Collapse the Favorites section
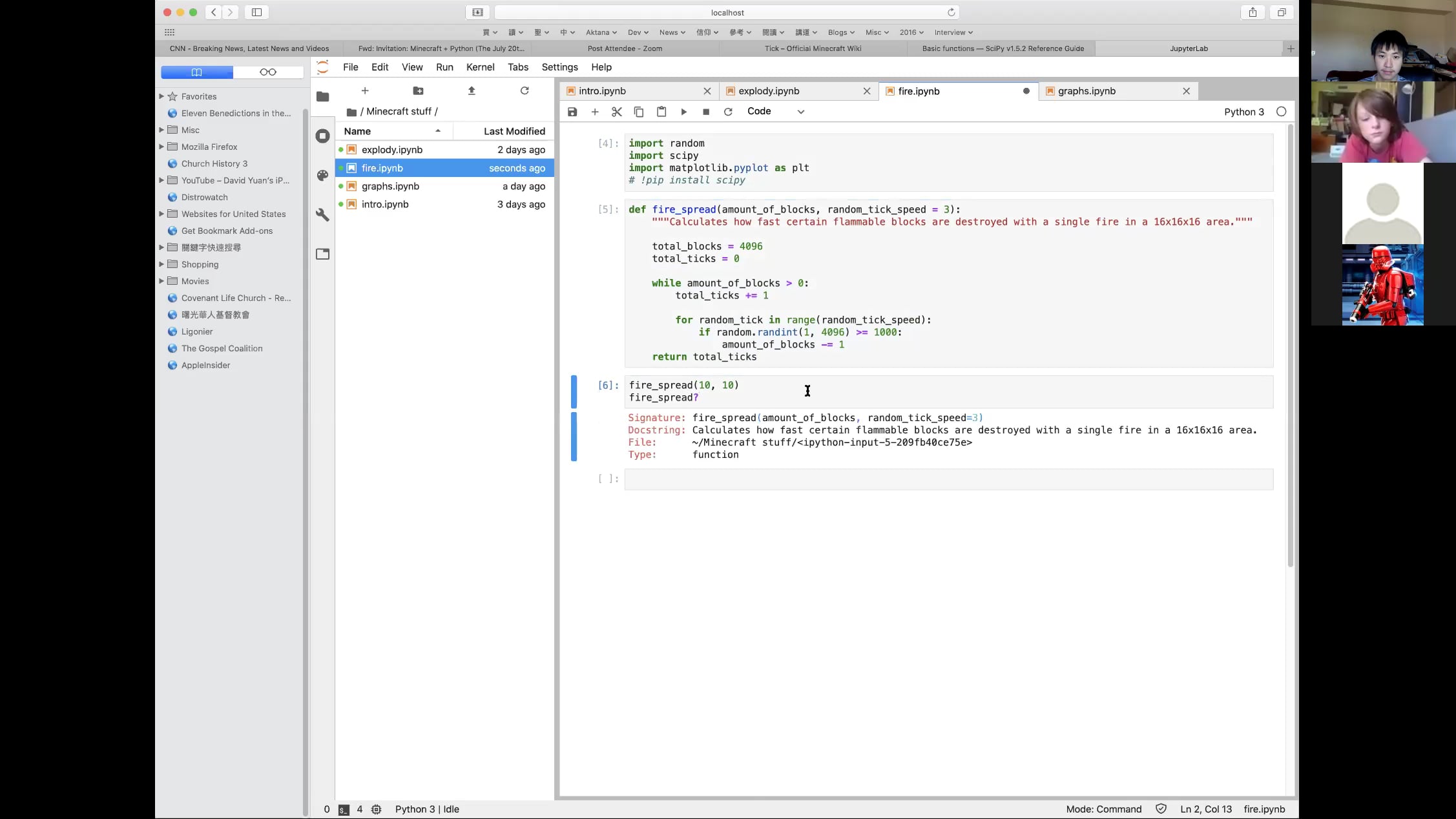Screen dimensions: 1456x819 point(161,96)
